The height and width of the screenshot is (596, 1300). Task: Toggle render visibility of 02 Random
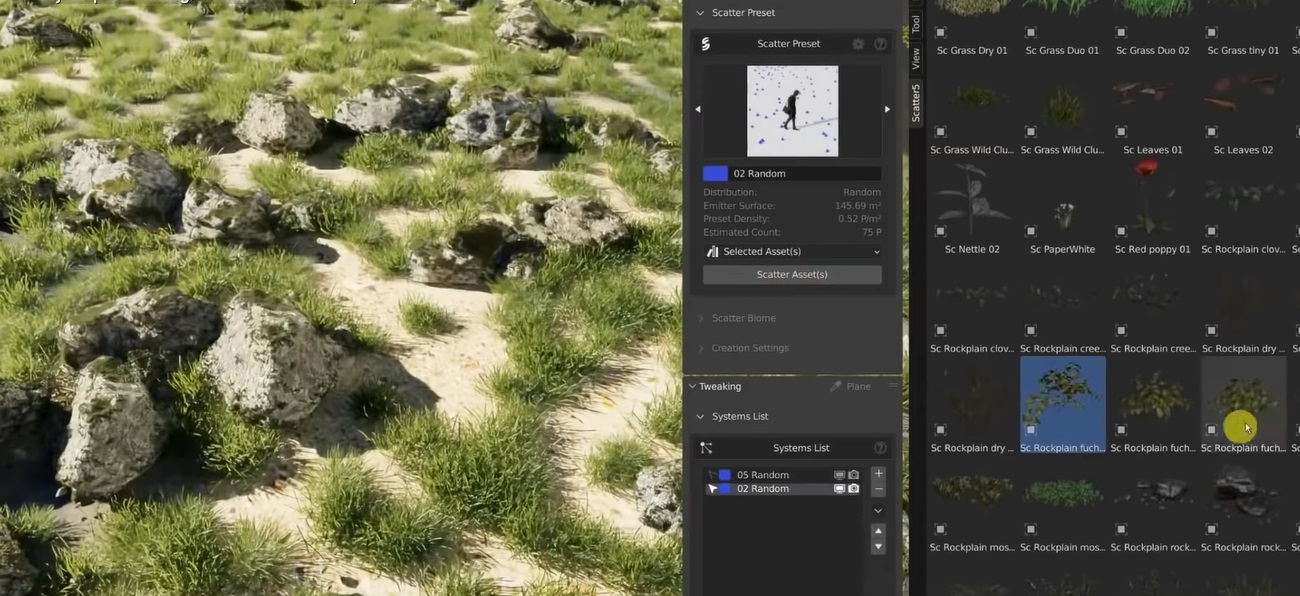(x=853, y=489)
